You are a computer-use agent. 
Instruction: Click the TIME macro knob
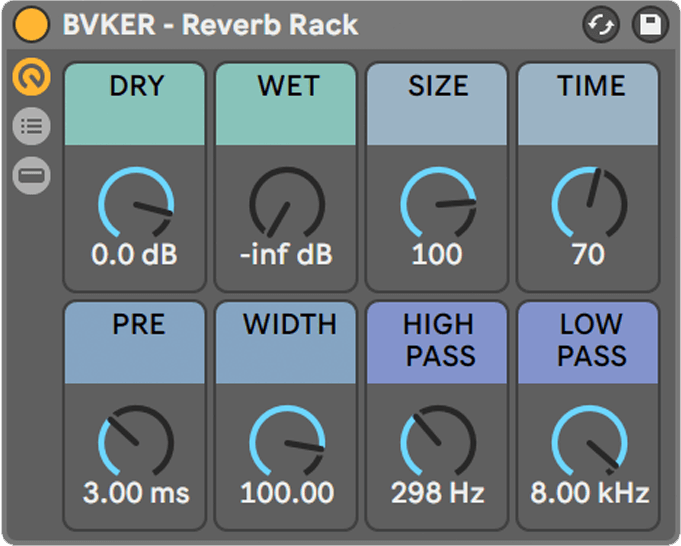[x=589, y=203]
